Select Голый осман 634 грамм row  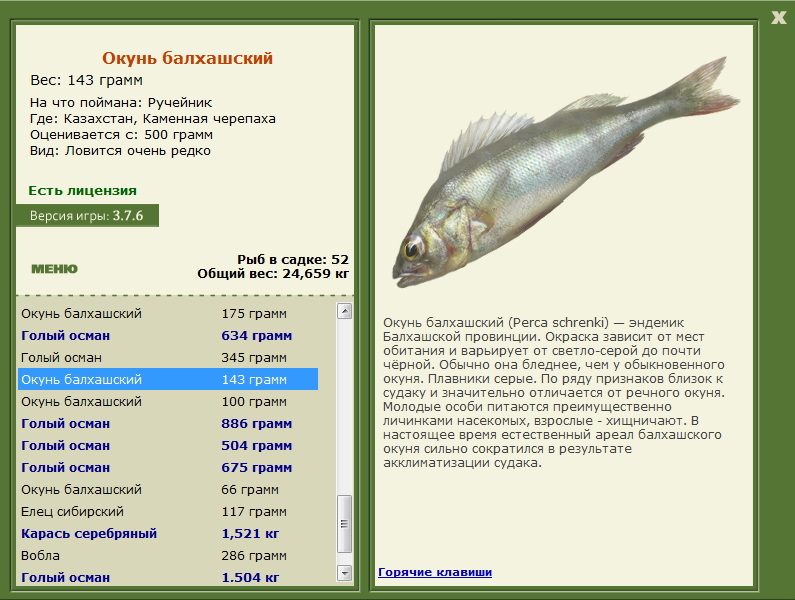(168, 335)
